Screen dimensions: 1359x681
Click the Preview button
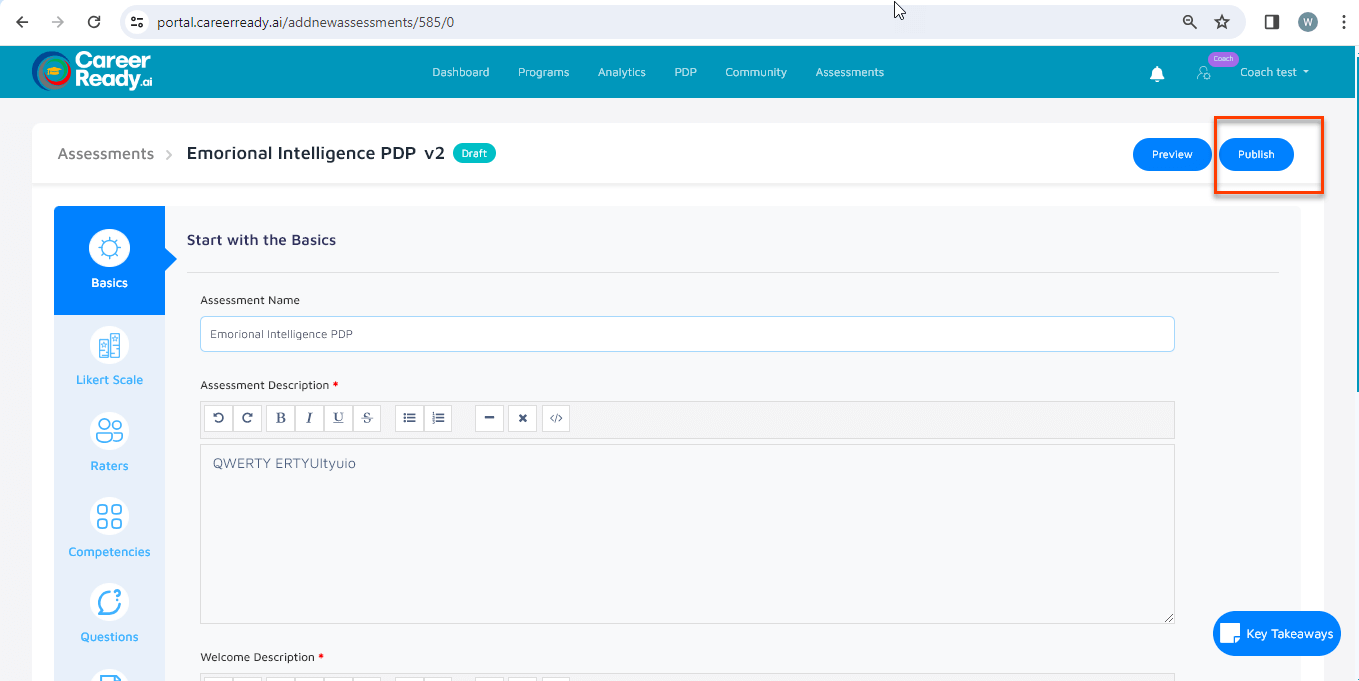coord(1172,154)
